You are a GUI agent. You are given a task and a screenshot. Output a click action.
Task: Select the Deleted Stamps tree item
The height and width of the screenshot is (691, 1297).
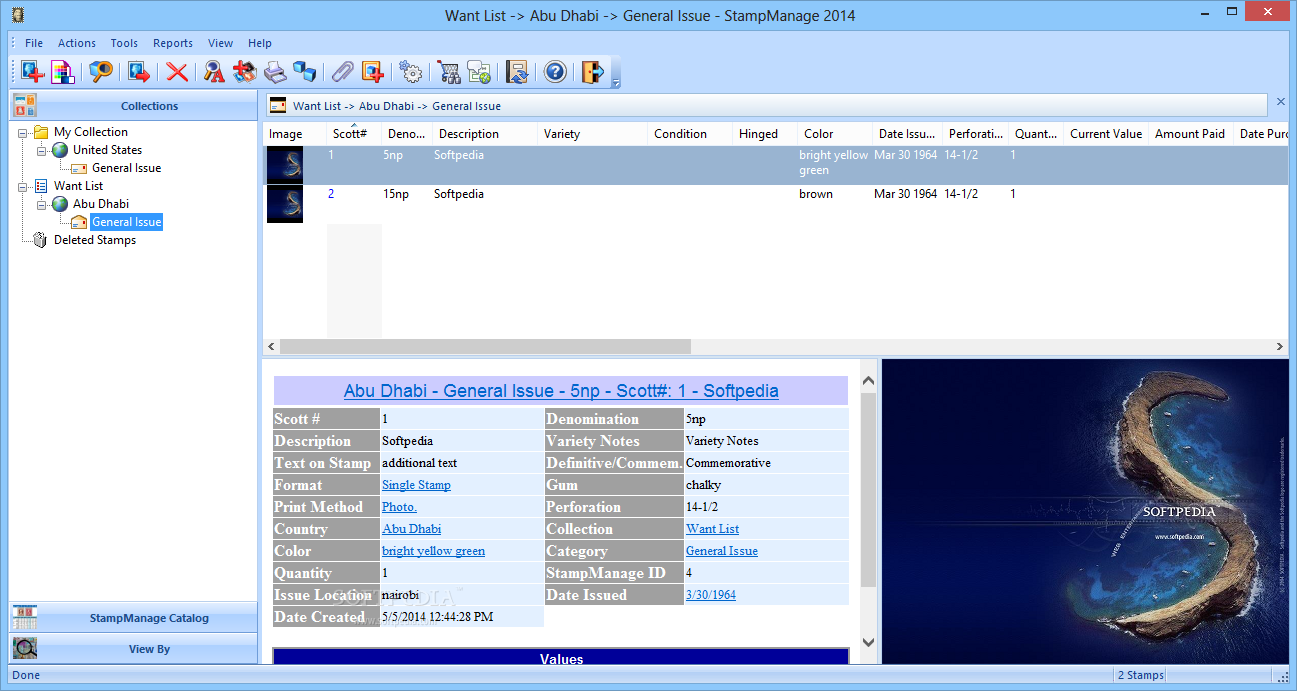[95, 240]
